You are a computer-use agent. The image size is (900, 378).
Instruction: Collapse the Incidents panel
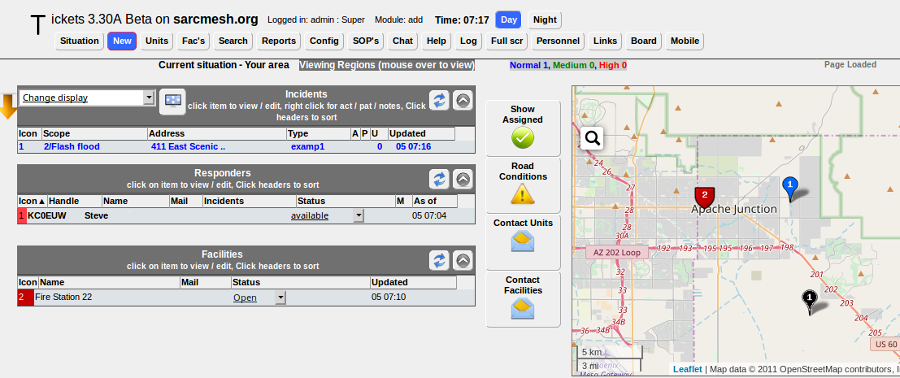463,100
